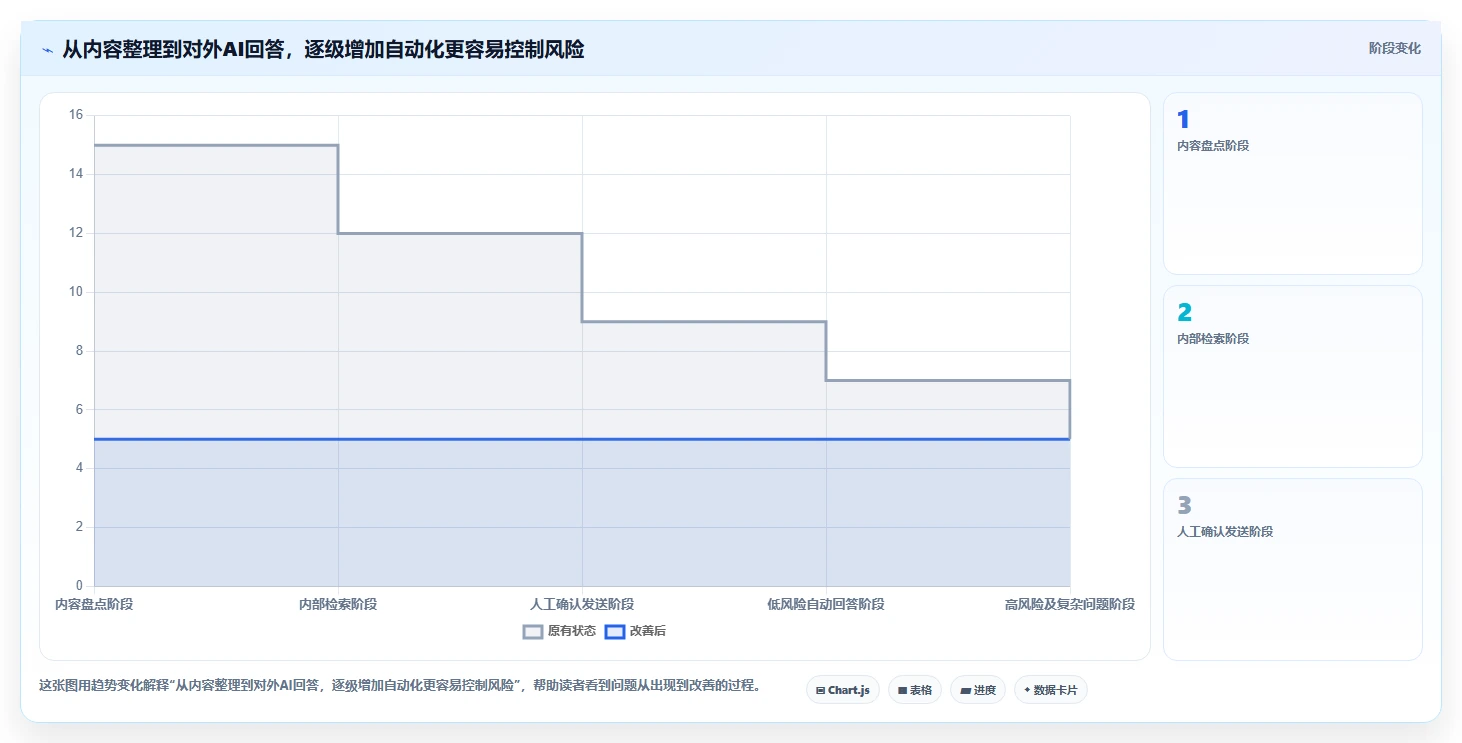Click the y-axis value 14
Screen dimensions: 1462x743
76,174
